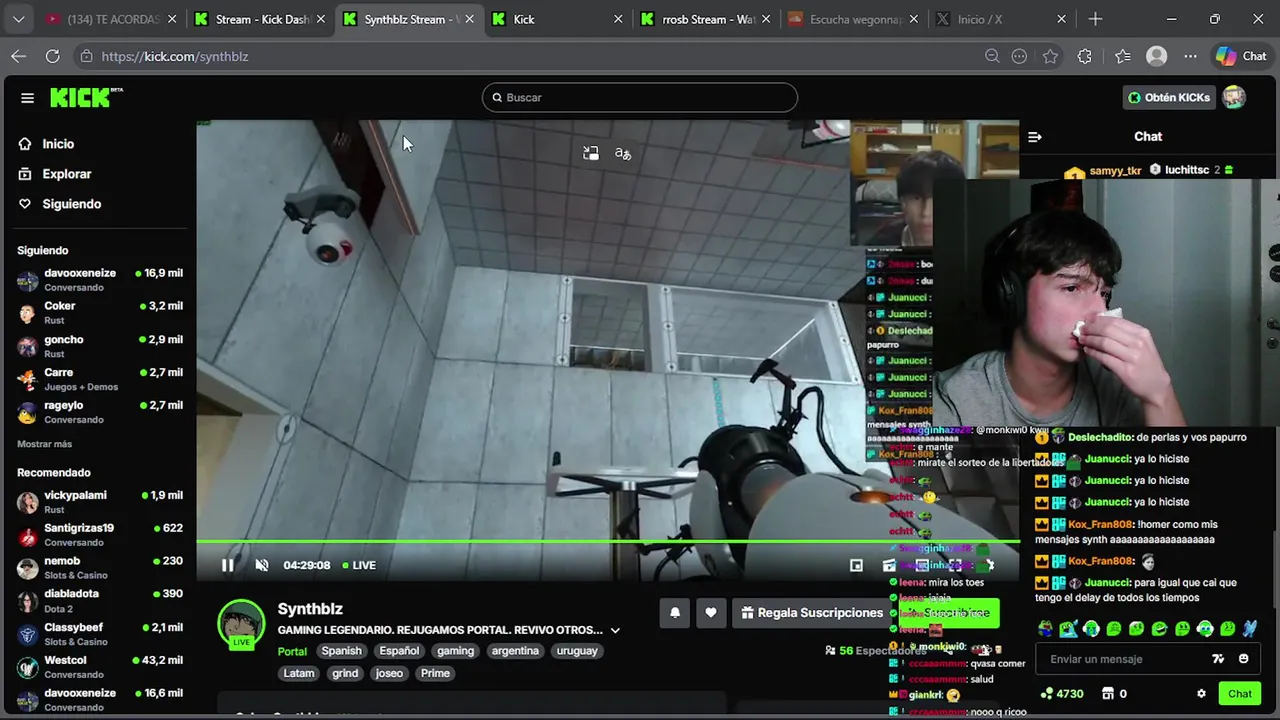Open Explorar in the sidebar
The height and width of the screenshot is (720, 1280).
pos(66,174)
